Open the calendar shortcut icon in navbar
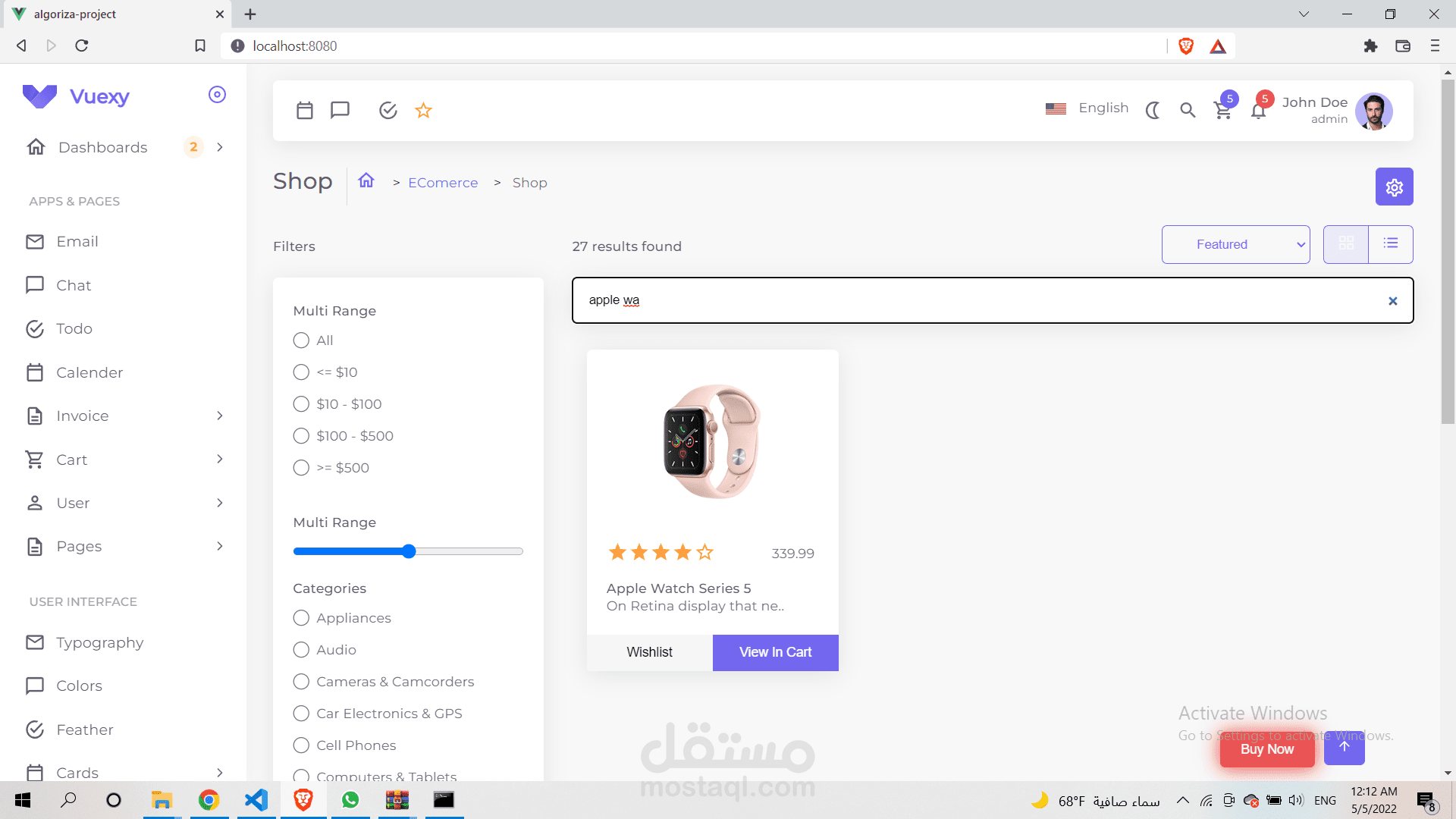The height and width of the screenshot is (819, 1456). pyautogui.click(x=305, y=111)
